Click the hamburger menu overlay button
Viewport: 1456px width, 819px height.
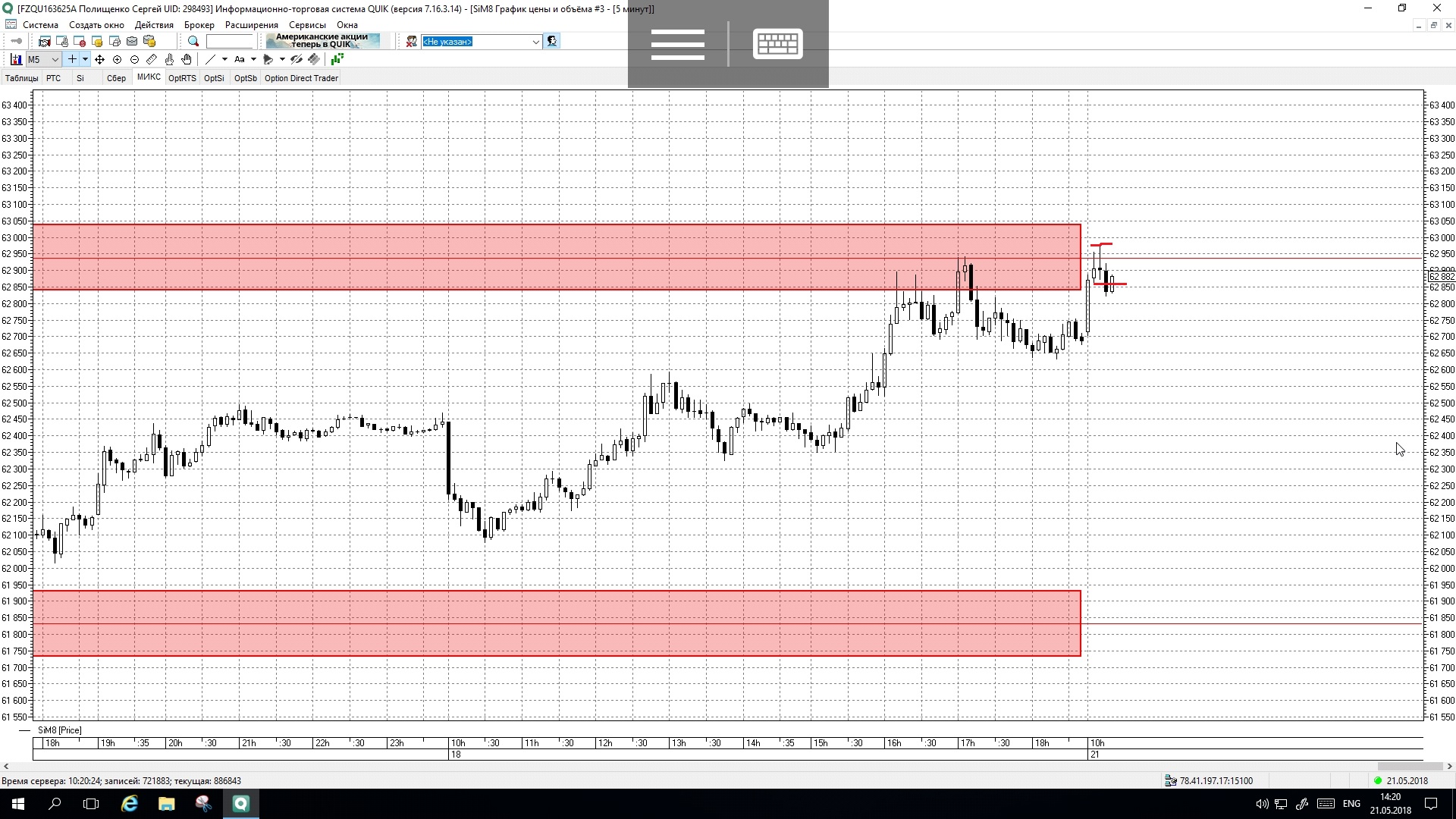677,44
